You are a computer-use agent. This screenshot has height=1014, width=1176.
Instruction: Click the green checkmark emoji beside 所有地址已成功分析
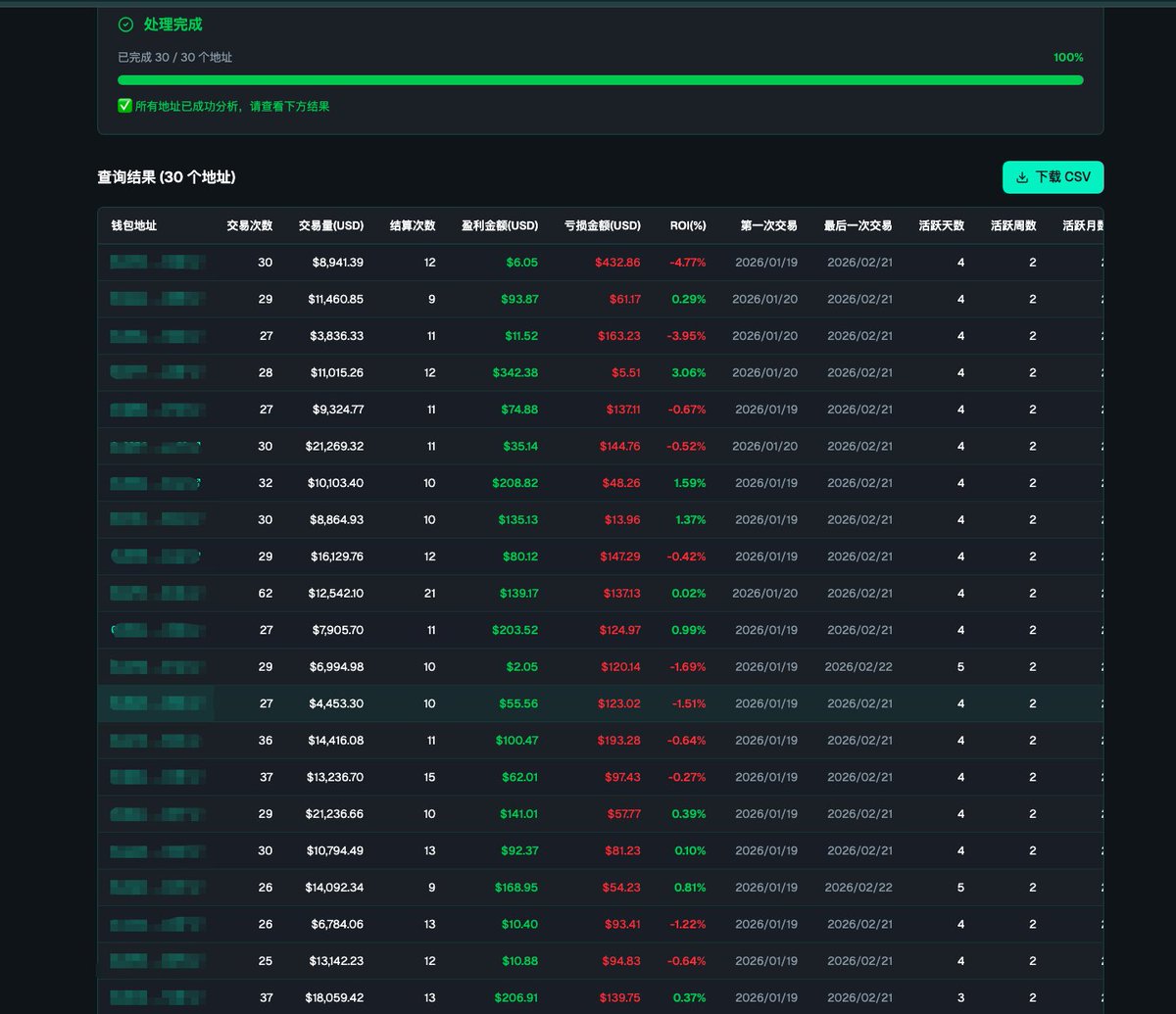coord(124,106)
